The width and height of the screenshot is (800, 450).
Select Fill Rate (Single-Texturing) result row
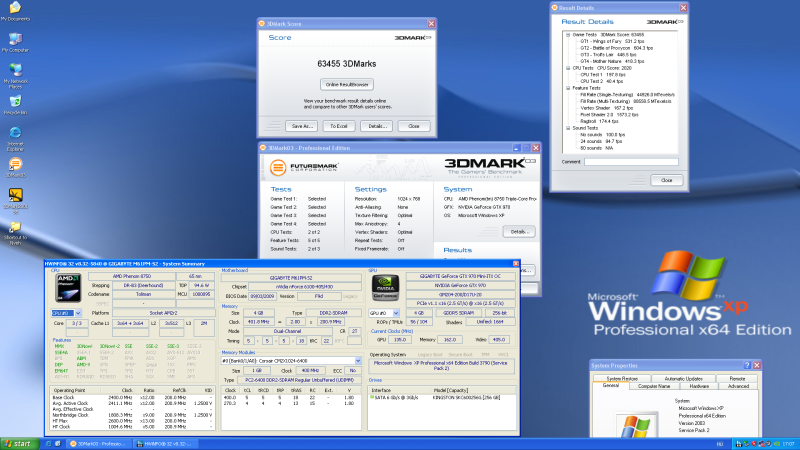[x=627, y=94]
